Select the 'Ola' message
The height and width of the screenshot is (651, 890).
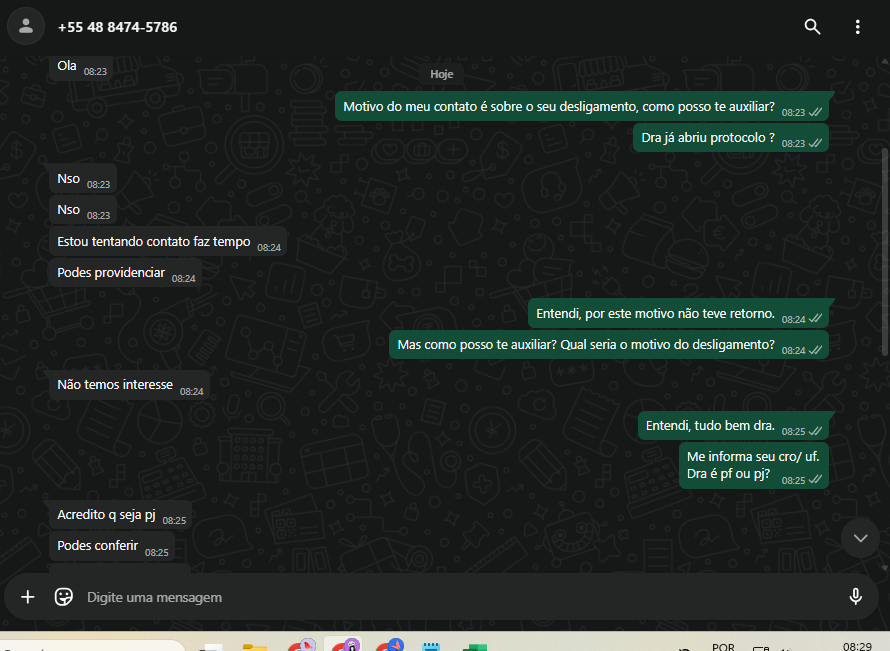pos(81,67)
